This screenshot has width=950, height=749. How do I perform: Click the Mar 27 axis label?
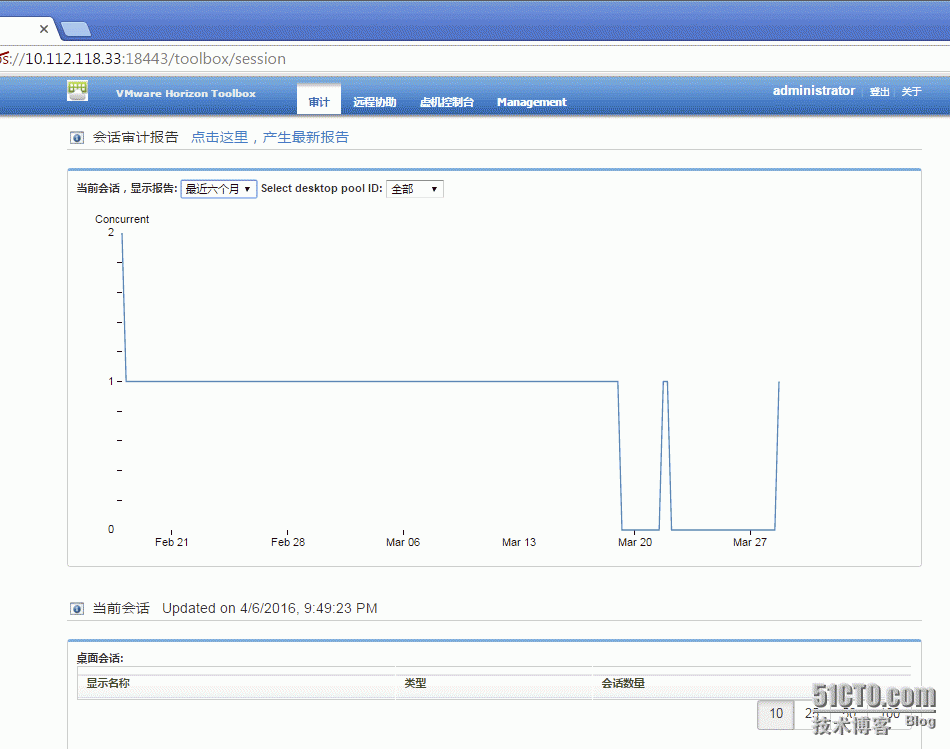750,542
